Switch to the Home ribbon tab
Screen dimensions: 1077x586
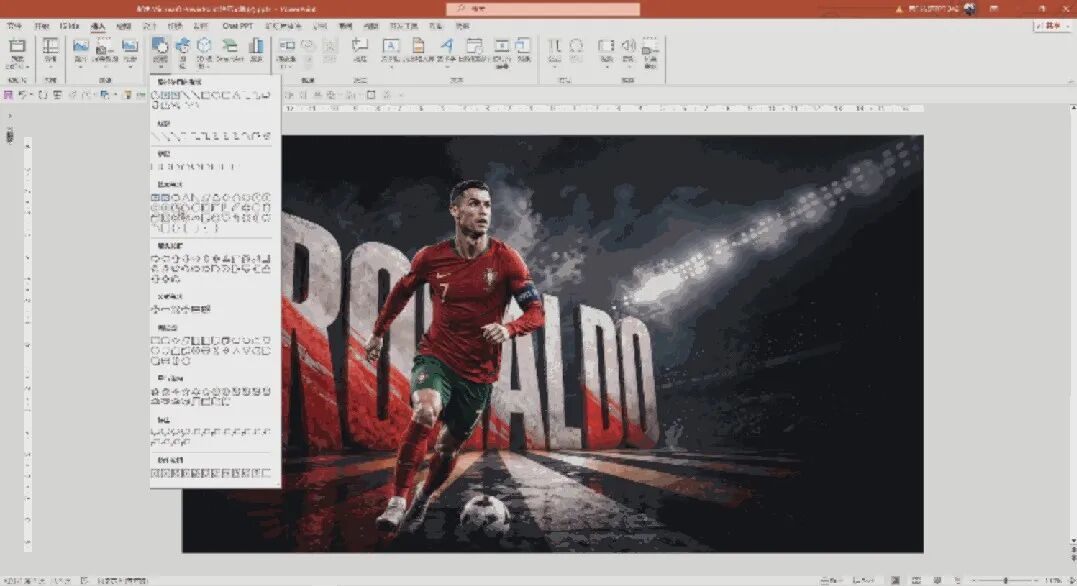click(x=42, y=26)
